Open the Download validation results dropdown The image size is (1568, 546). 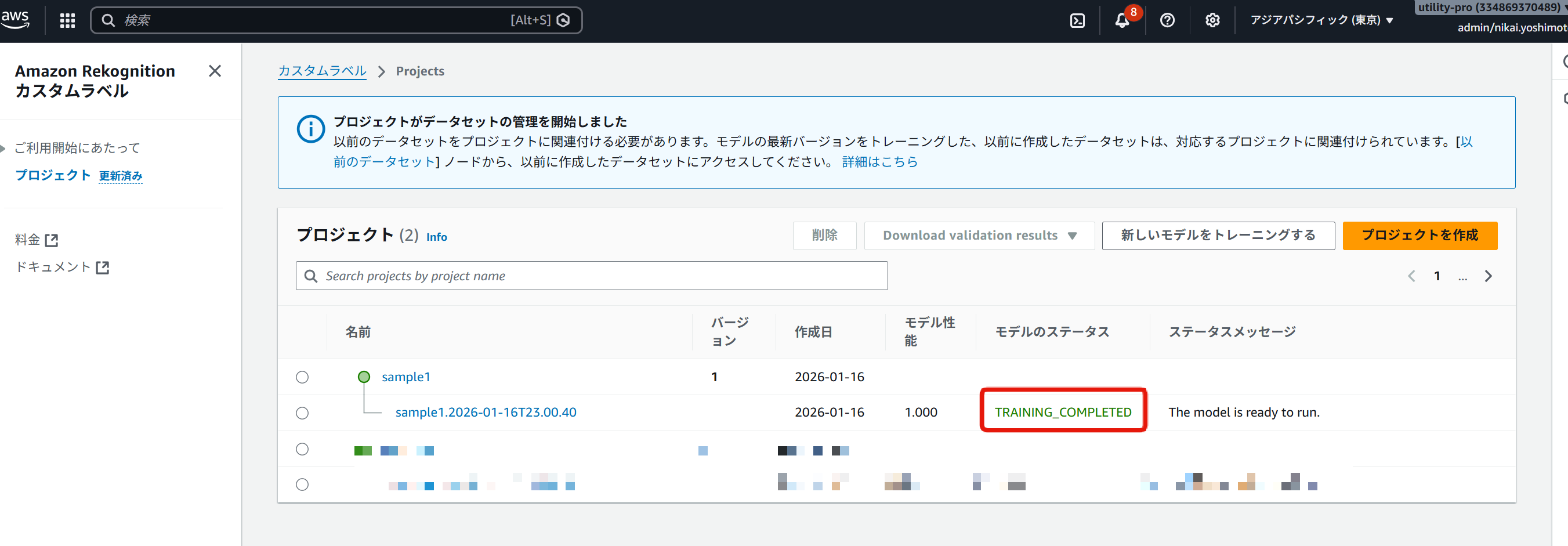pos(979,236)
